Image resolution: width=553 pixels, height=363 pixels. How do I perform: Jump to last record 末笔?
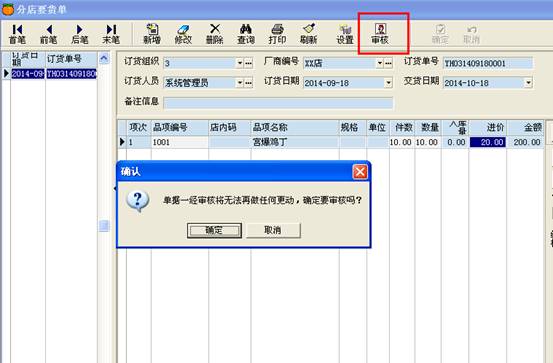click(111, 34)
